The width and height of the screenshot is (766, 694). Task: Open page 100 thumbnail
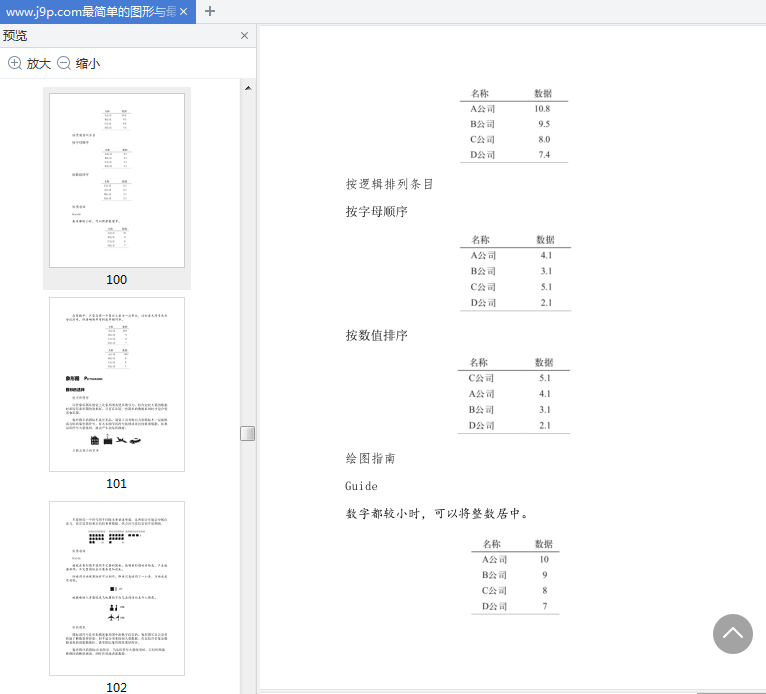[x=117, y=180]
